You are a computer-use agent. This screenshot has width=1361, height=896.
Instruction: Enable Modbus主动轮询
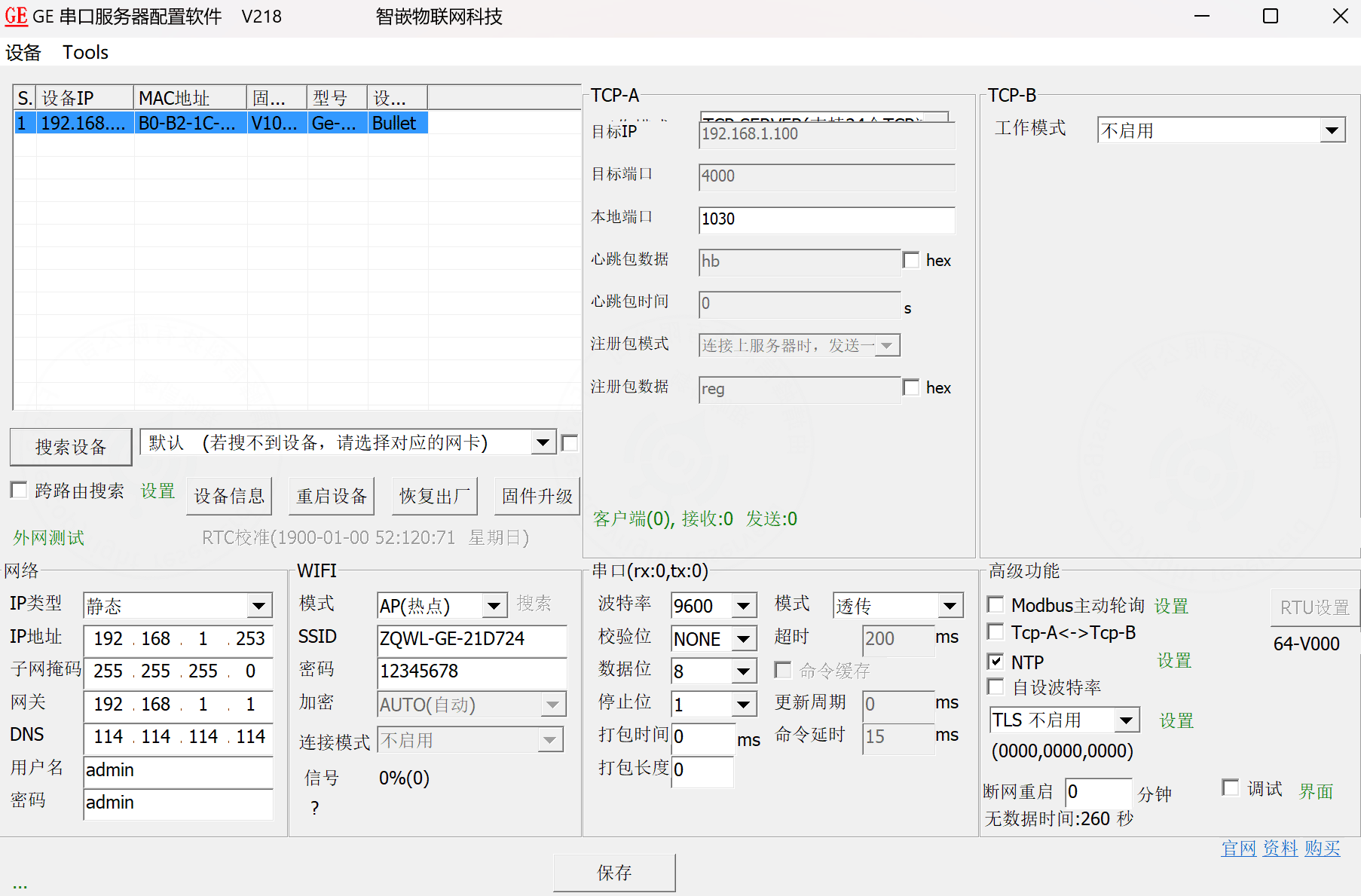[996, 604]
